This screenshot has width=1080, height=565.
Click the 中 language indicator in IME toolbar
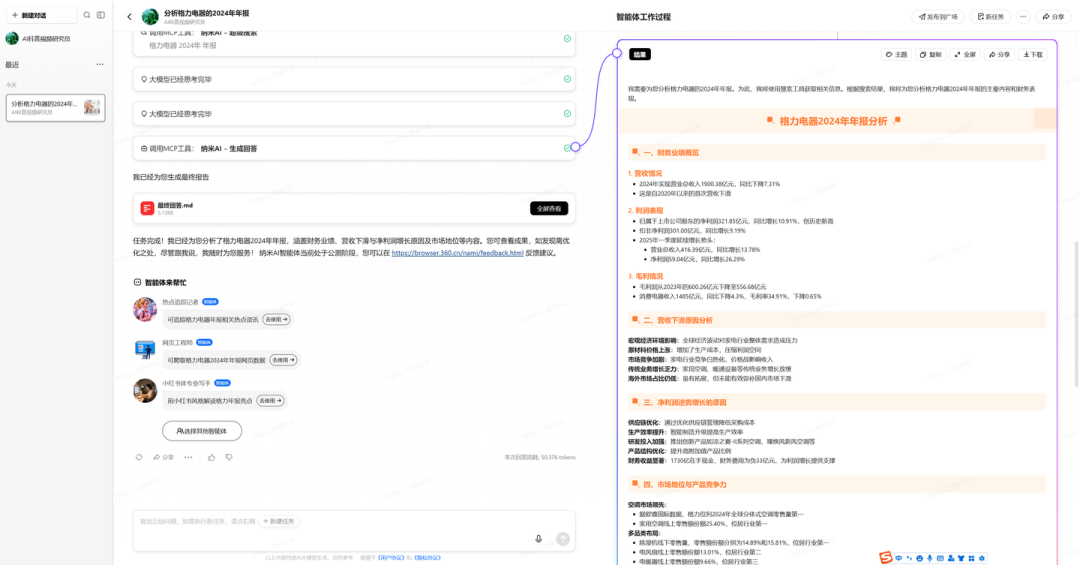(899, 558)
